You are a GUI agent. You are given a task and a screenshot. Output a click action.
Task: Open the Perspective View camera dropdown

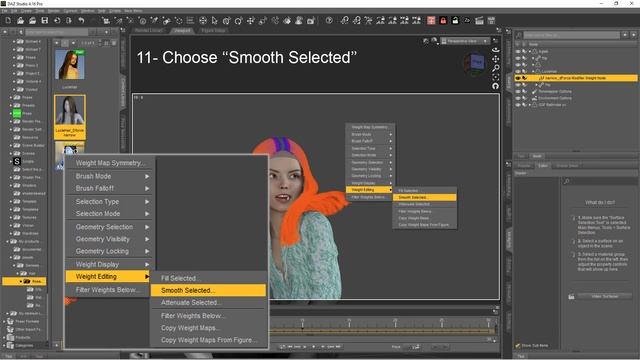[465, 41]
